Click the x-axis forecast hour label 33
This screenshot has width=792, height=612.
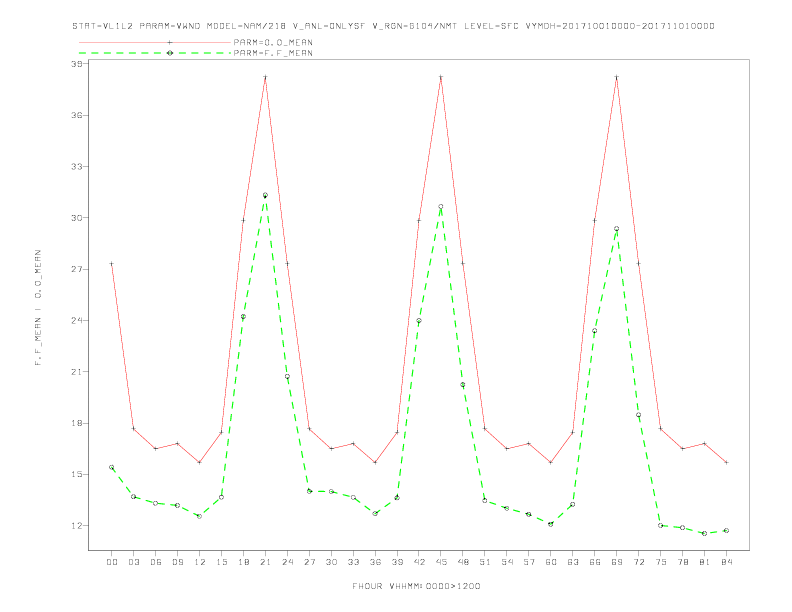tap(353, 562)
